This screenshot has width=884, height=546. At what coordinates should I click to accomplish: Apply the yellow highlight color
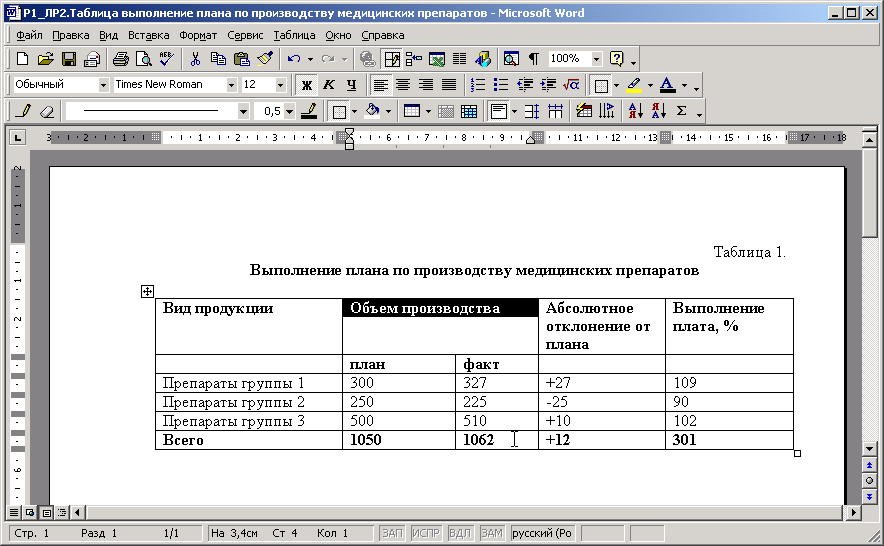pyautogui.click(x=634, y=85)
